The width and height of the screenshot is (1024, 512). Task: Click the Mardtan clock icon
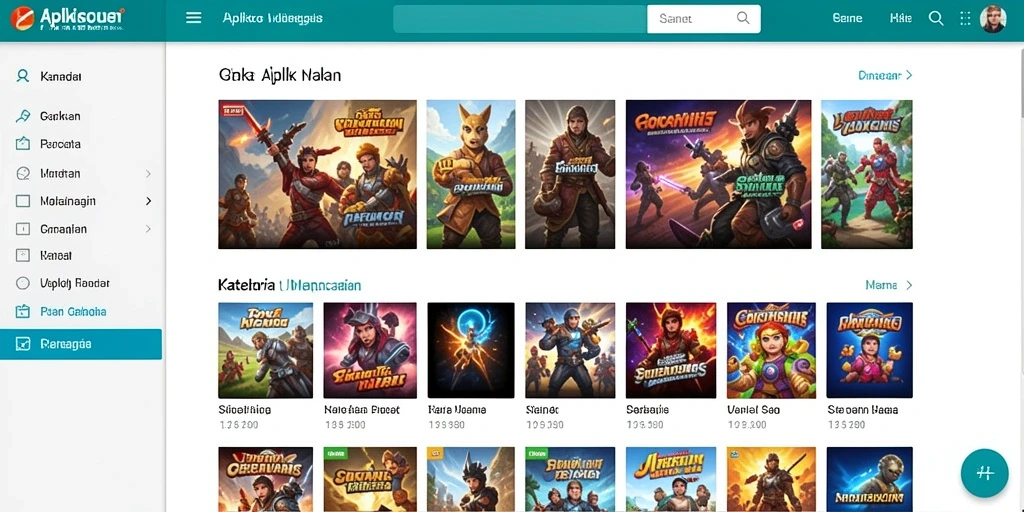23,173
